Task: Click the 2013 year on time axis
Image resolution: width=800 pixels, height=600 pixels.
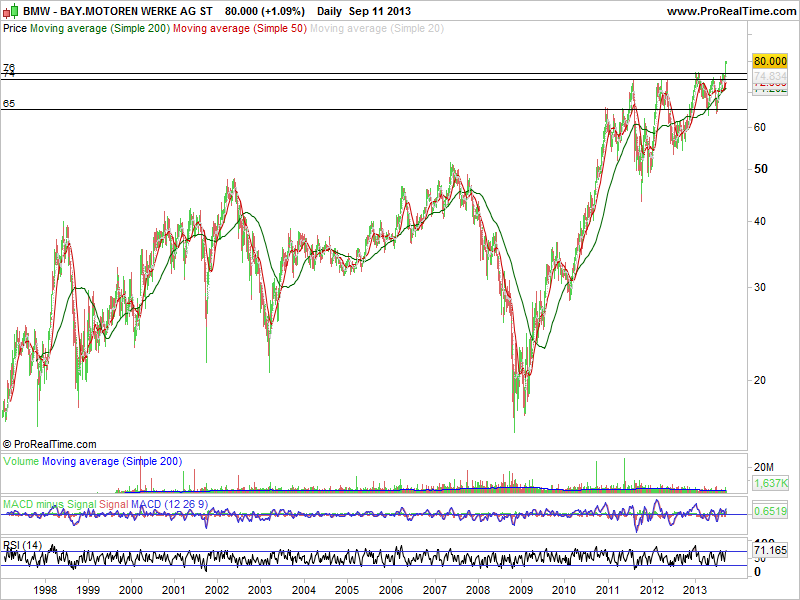Action: click(695, 590)
